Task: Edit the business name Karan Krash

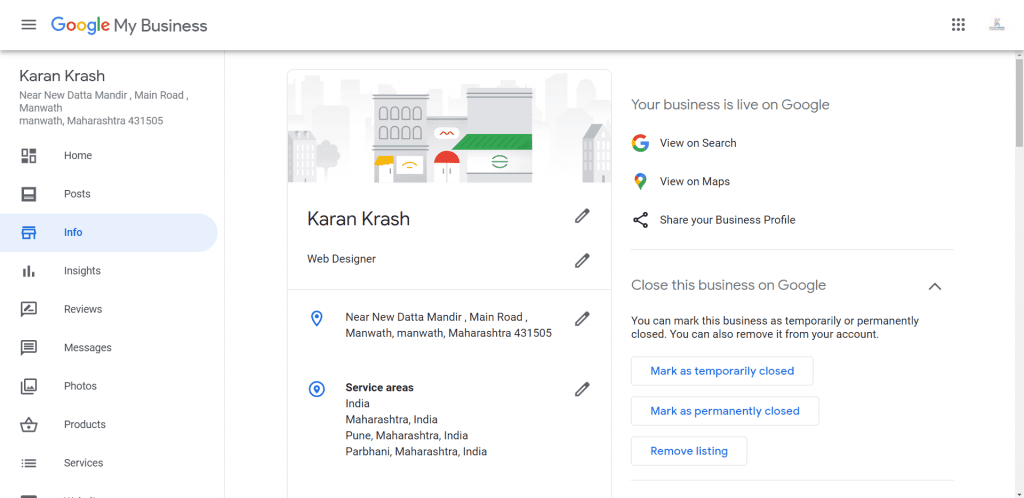Action: [582, 216]
